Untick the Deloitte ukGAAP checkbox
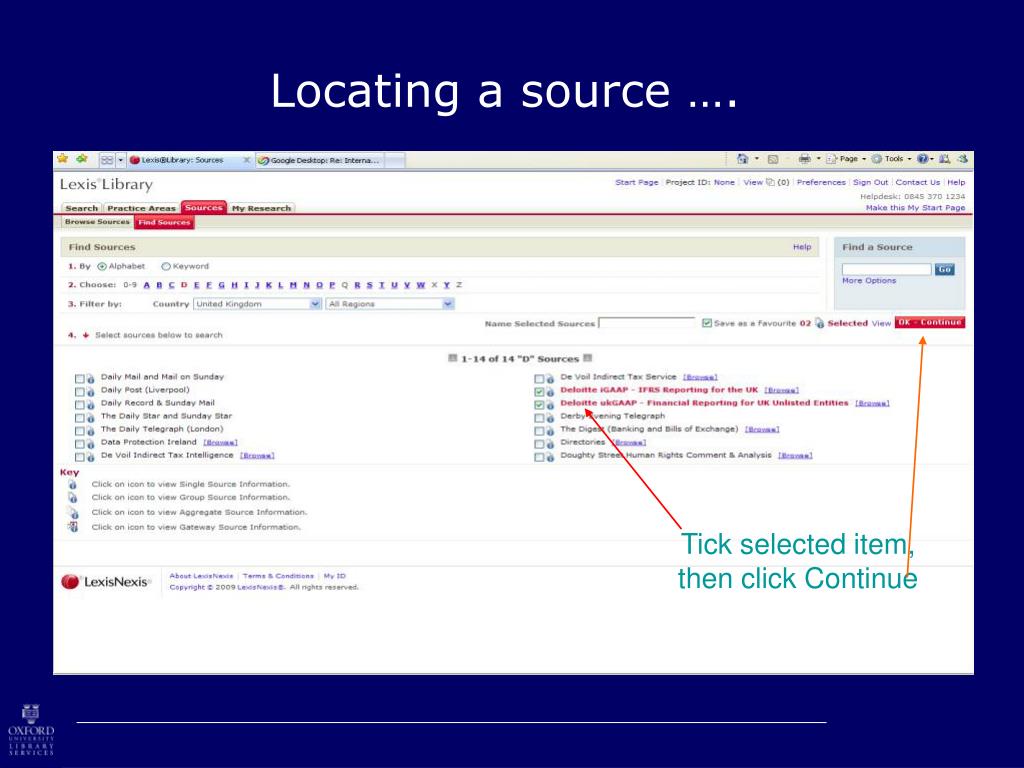The width and height of the screenshot is (1024, 768). coord(539,405)
